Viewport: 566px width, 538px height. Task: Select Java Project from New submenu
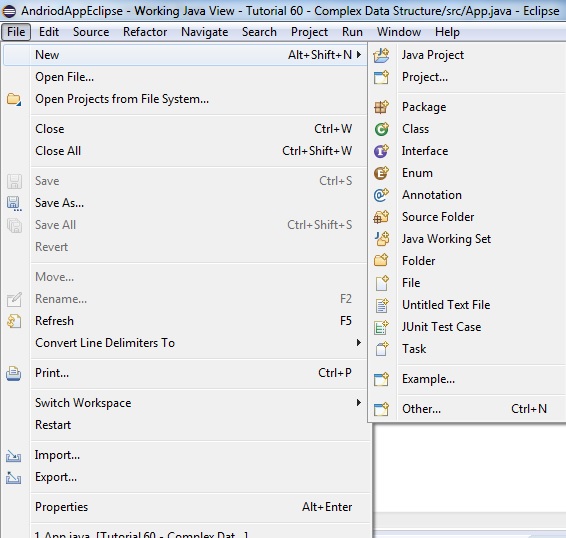click(468, 55)
